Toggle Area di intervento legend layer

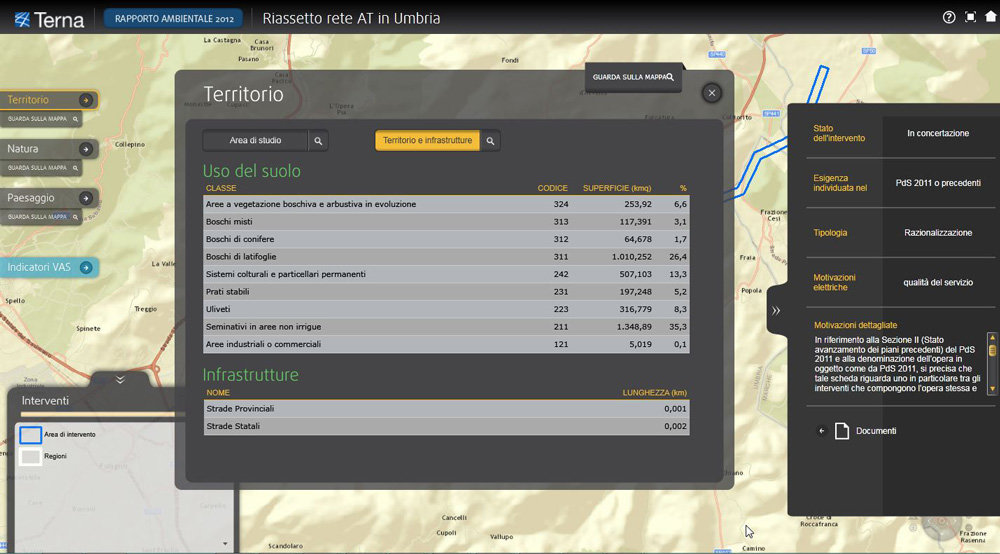[x=31, y=435]
